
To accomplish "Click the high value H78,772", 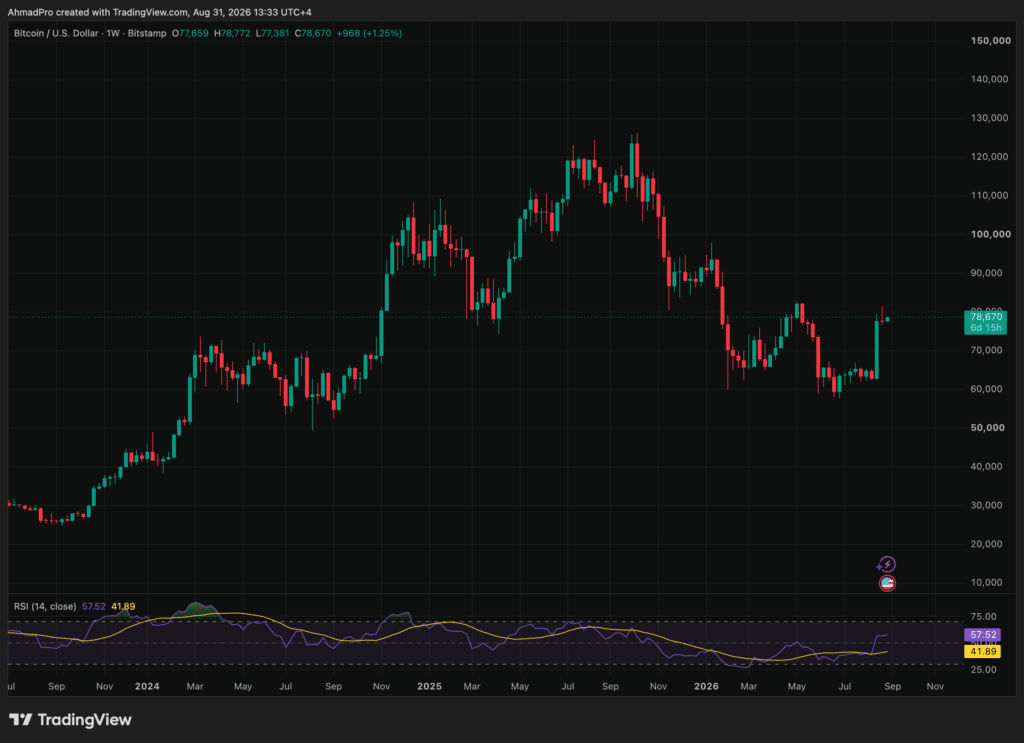I will 232,33.
